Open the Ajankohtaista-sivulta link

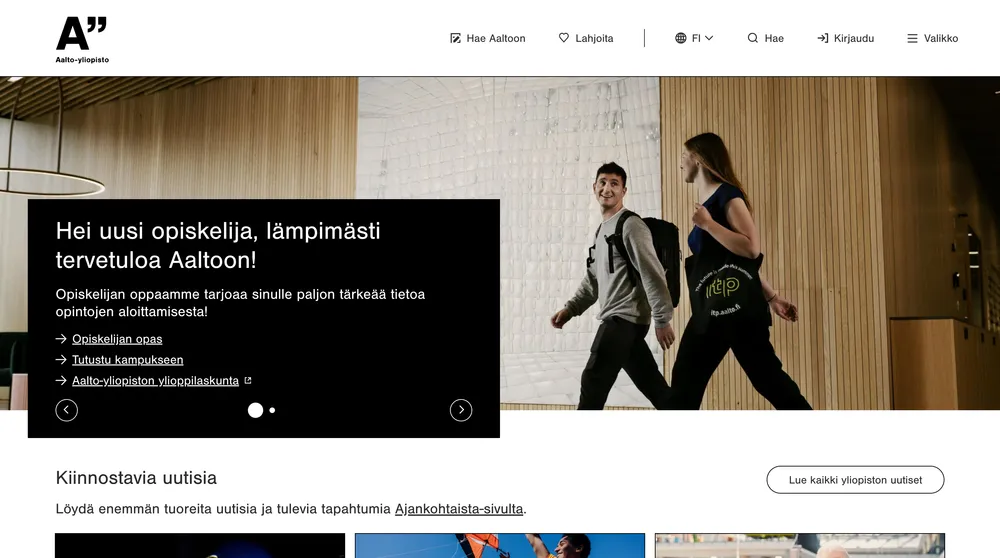(459, 509)
